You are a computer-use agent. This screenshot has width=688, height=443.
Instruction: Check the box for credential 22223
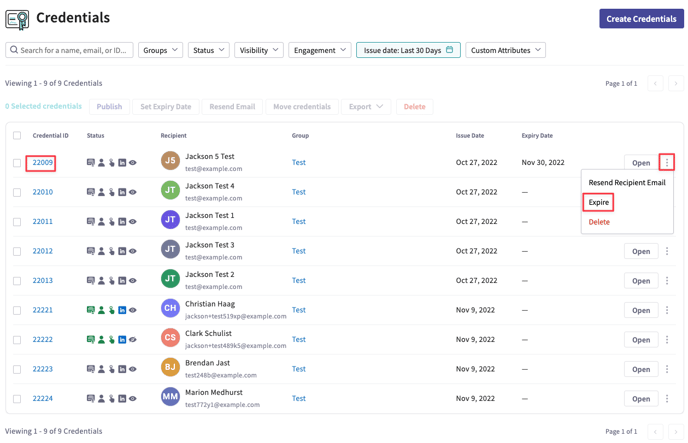pyautogui.click(x=17, y=369)
